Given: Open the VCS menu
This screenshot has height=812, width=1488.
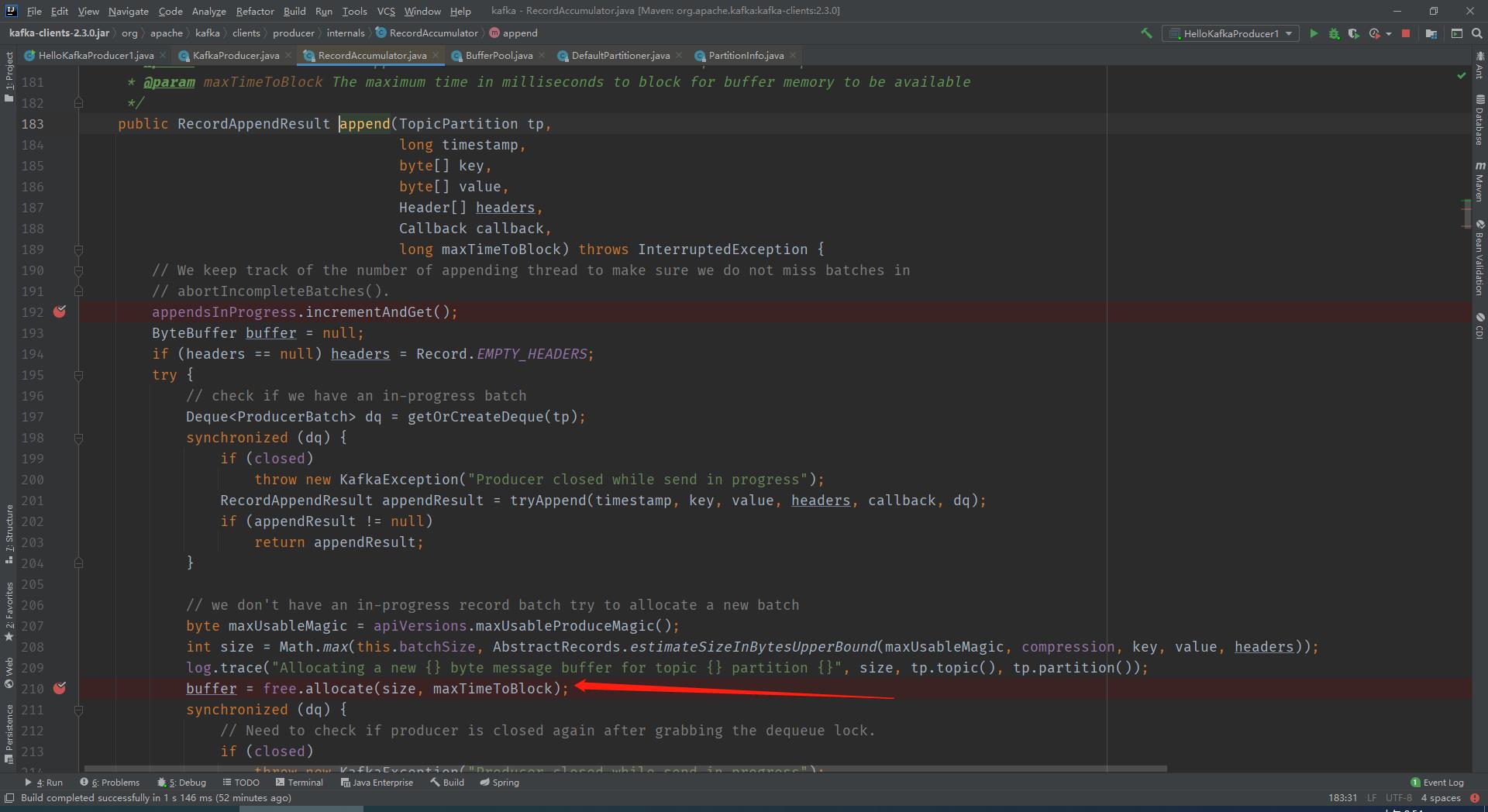Looking at the screenshot, I should coord(386,11).
